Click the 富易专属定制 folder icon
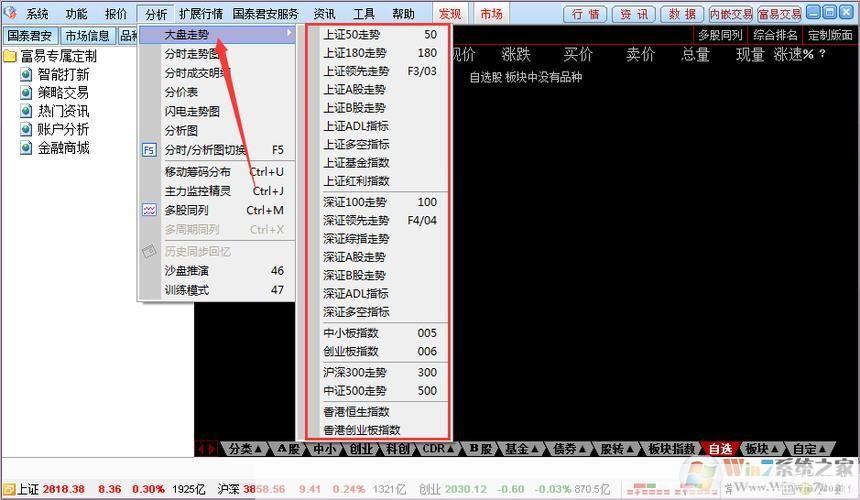860x500 pixels. click(x=10, y=56)
